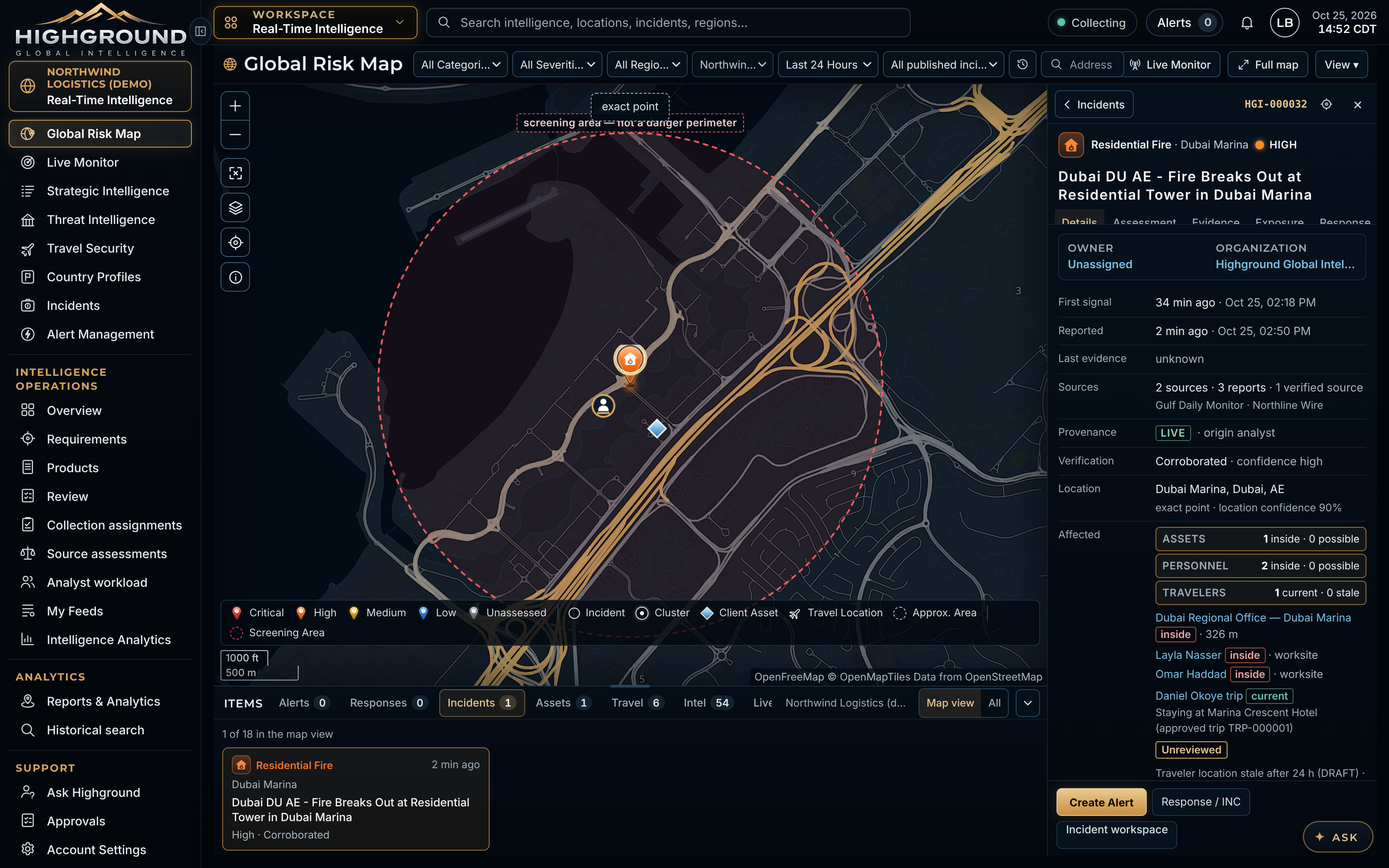
Task: Zoom out on the map
Action: [x=235, y=135]
